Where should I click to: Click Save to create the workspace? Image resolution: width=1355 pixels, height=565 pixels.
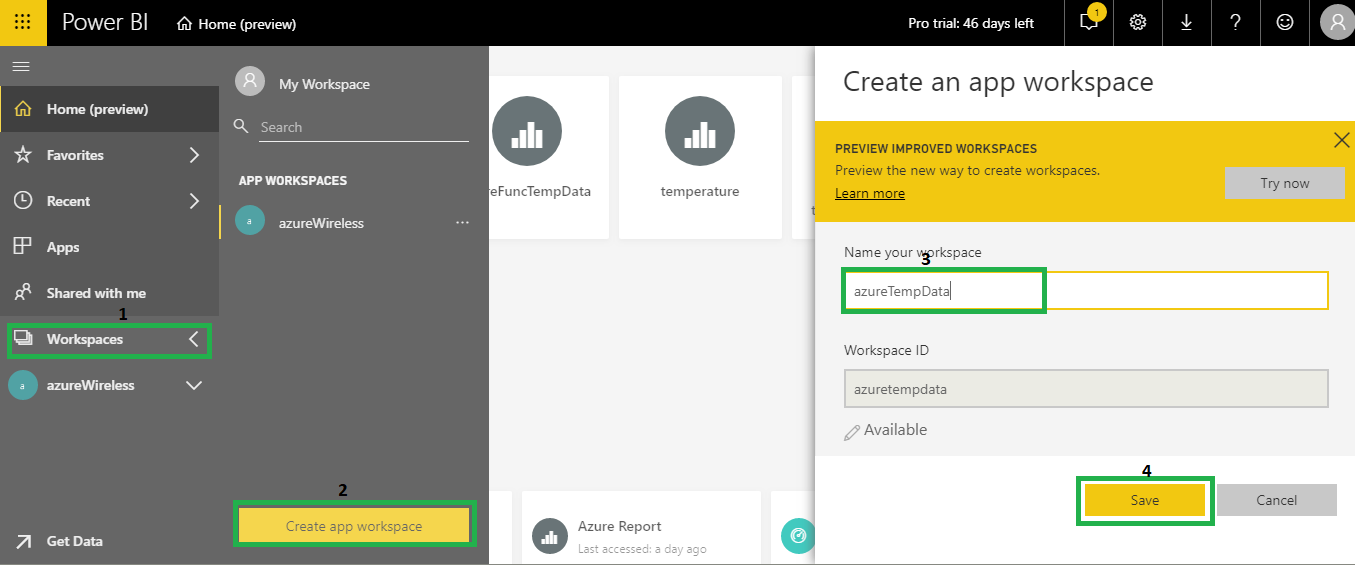tap(1145, 500)
